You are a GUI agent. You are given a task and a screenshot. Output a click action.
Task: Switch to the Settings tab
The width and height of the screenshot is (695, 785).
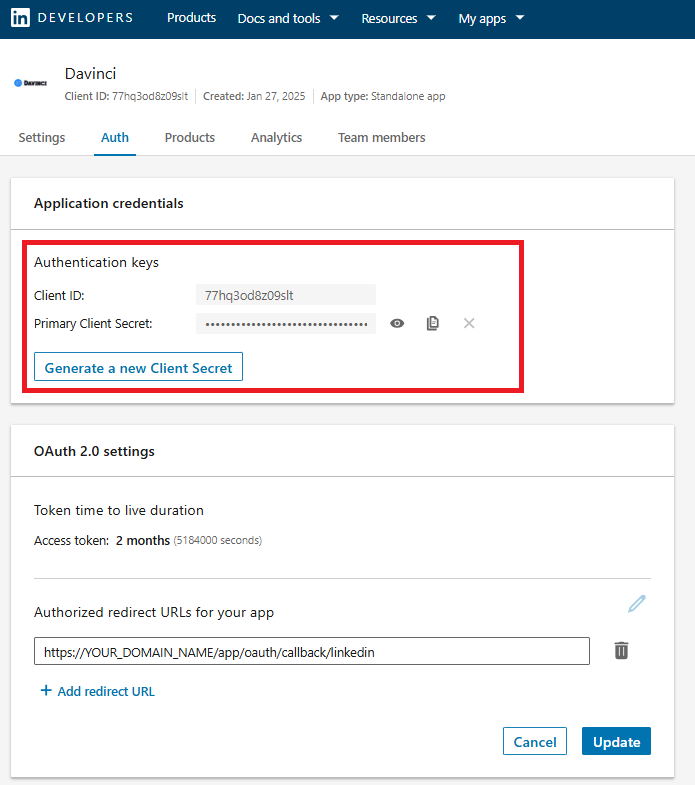click(42, 138)
